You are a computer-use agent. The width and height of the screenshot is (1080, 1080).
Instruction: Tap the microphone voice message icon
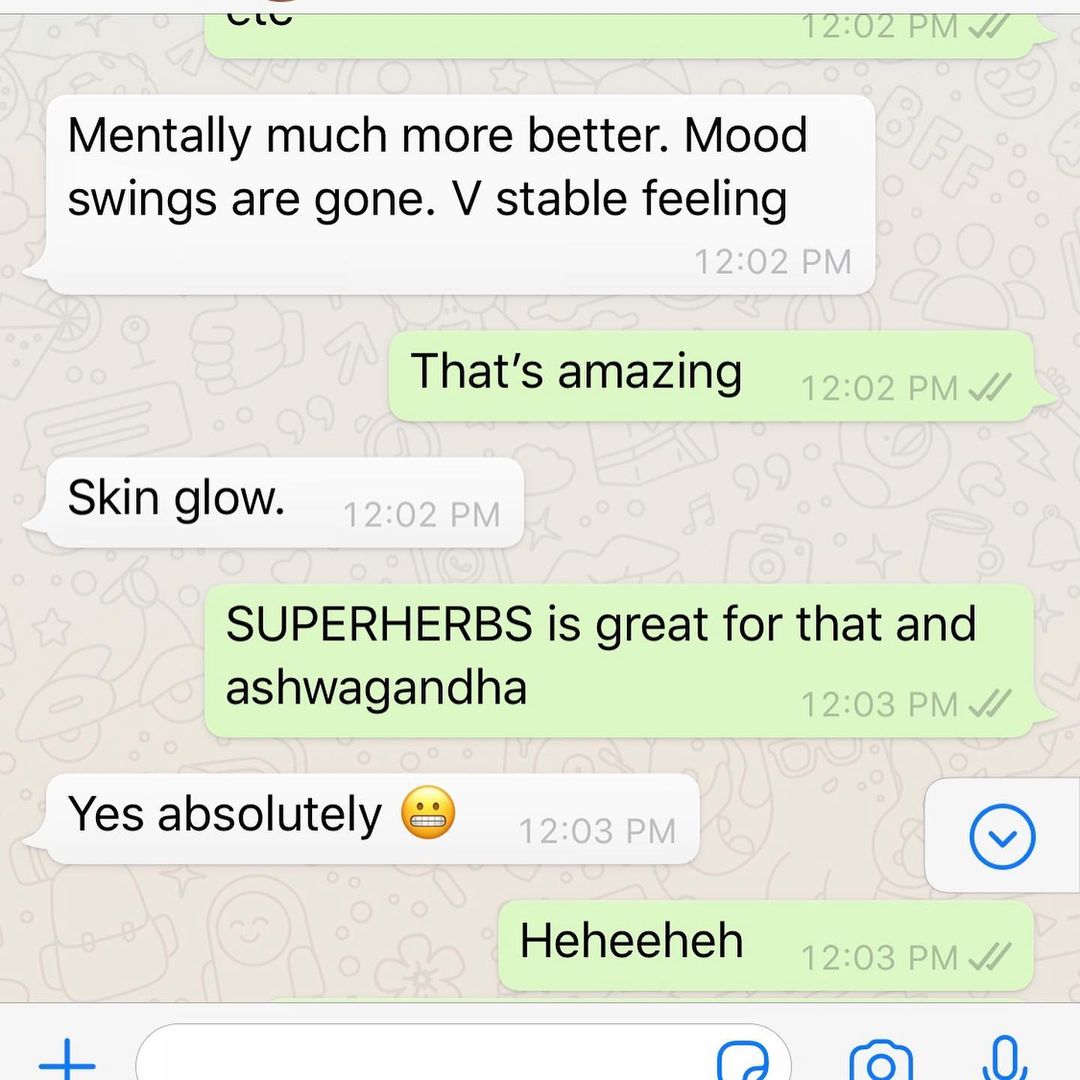click(x=1005, y=1059)
